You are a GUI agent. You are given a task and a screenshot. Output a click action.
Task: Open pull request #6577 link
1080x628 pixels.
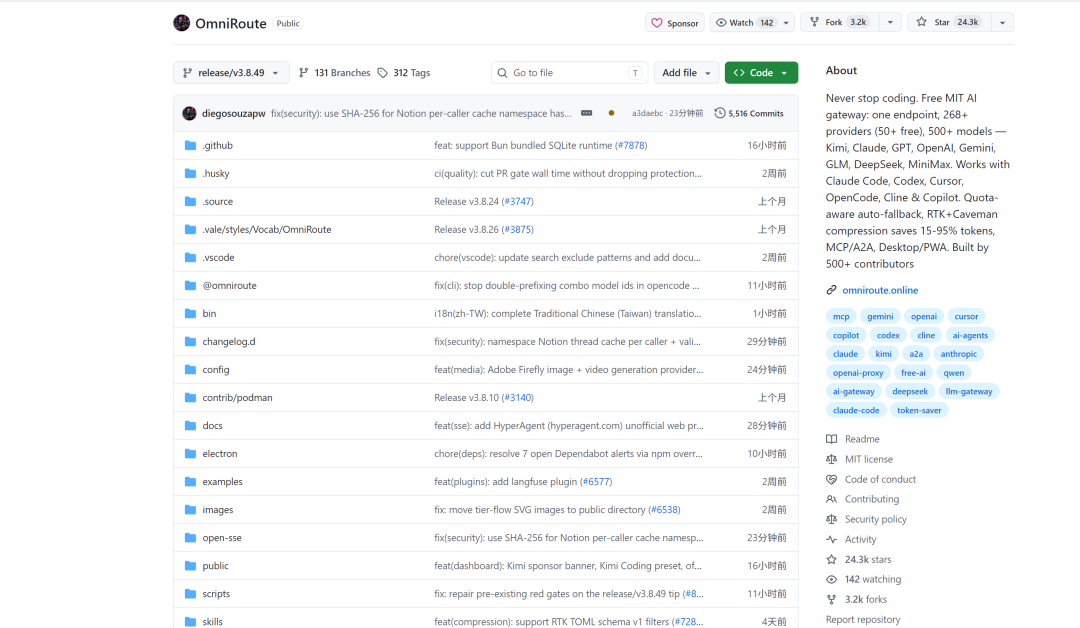pyautogui.click(x=596, y=481)
